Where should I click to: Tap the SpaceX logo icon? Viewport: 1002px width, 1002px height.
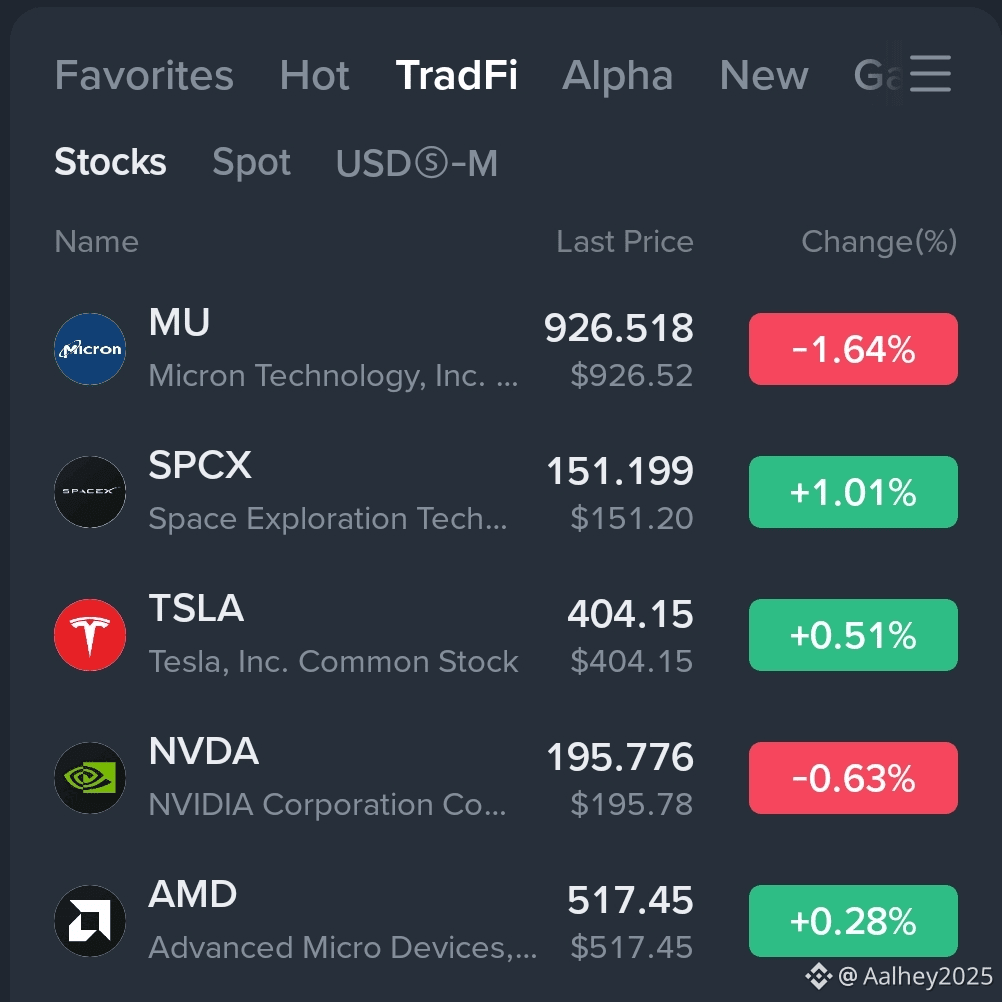tap(90, 492)
